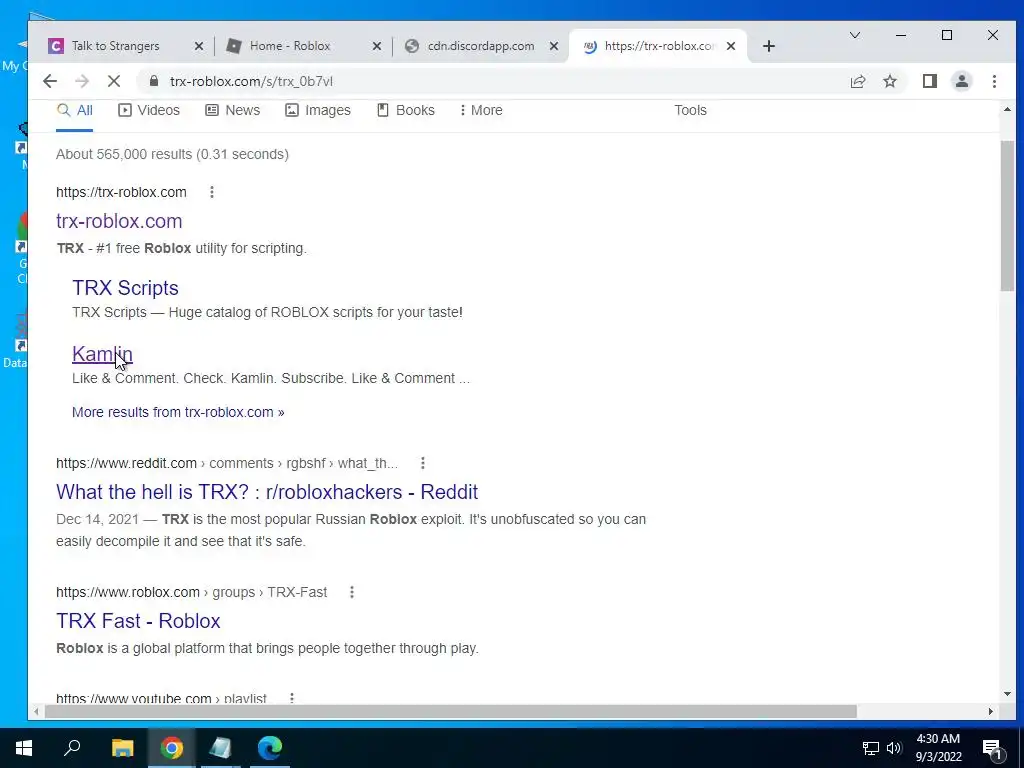This screenshot has width=1024, height=768.
Task: Click the scroll down arrow
Action: coord(1006,694)
